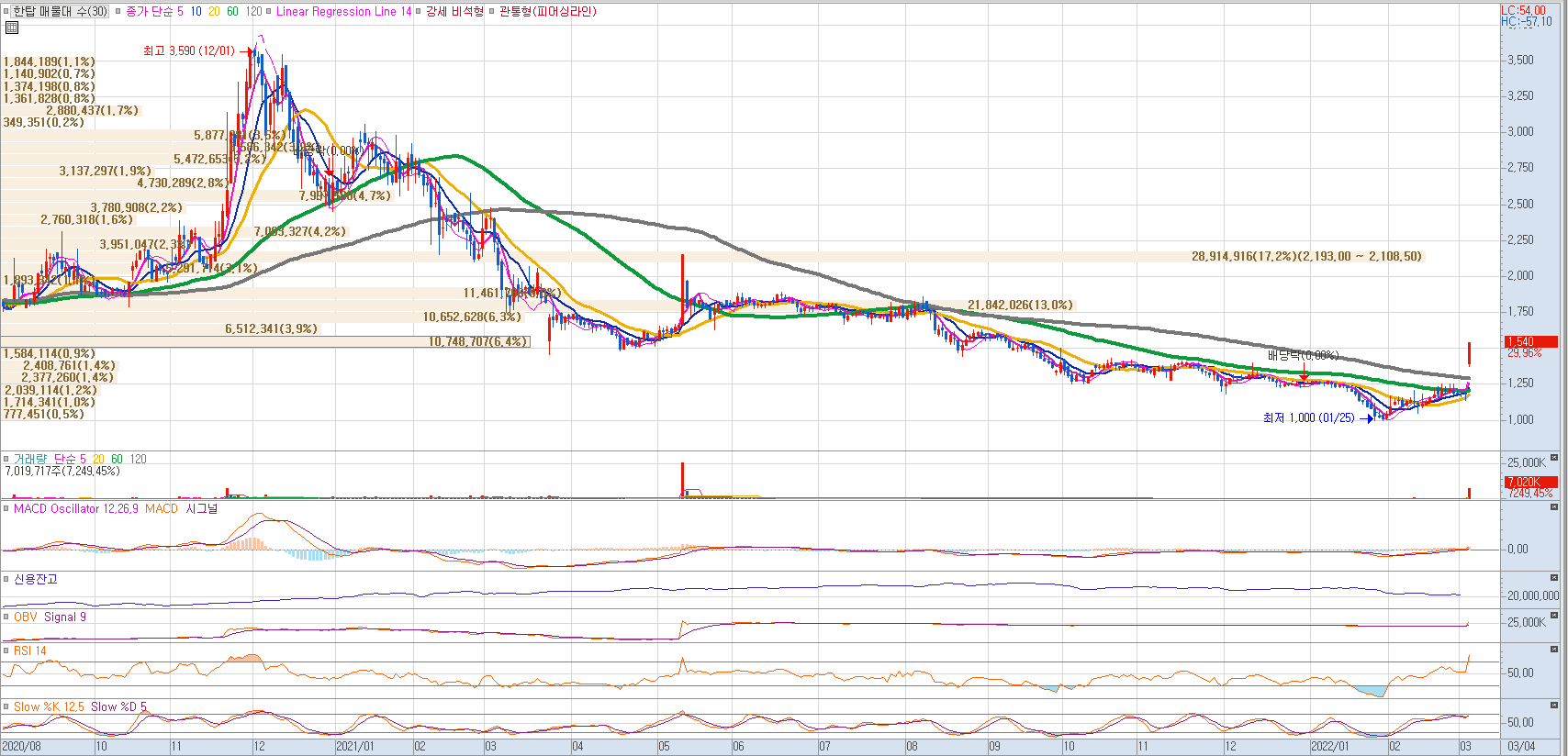Close the 신용잔고 panel using its corner button
Image resolution: width=1568 pixels, height=756 pixels.
tap(1554, 577)
